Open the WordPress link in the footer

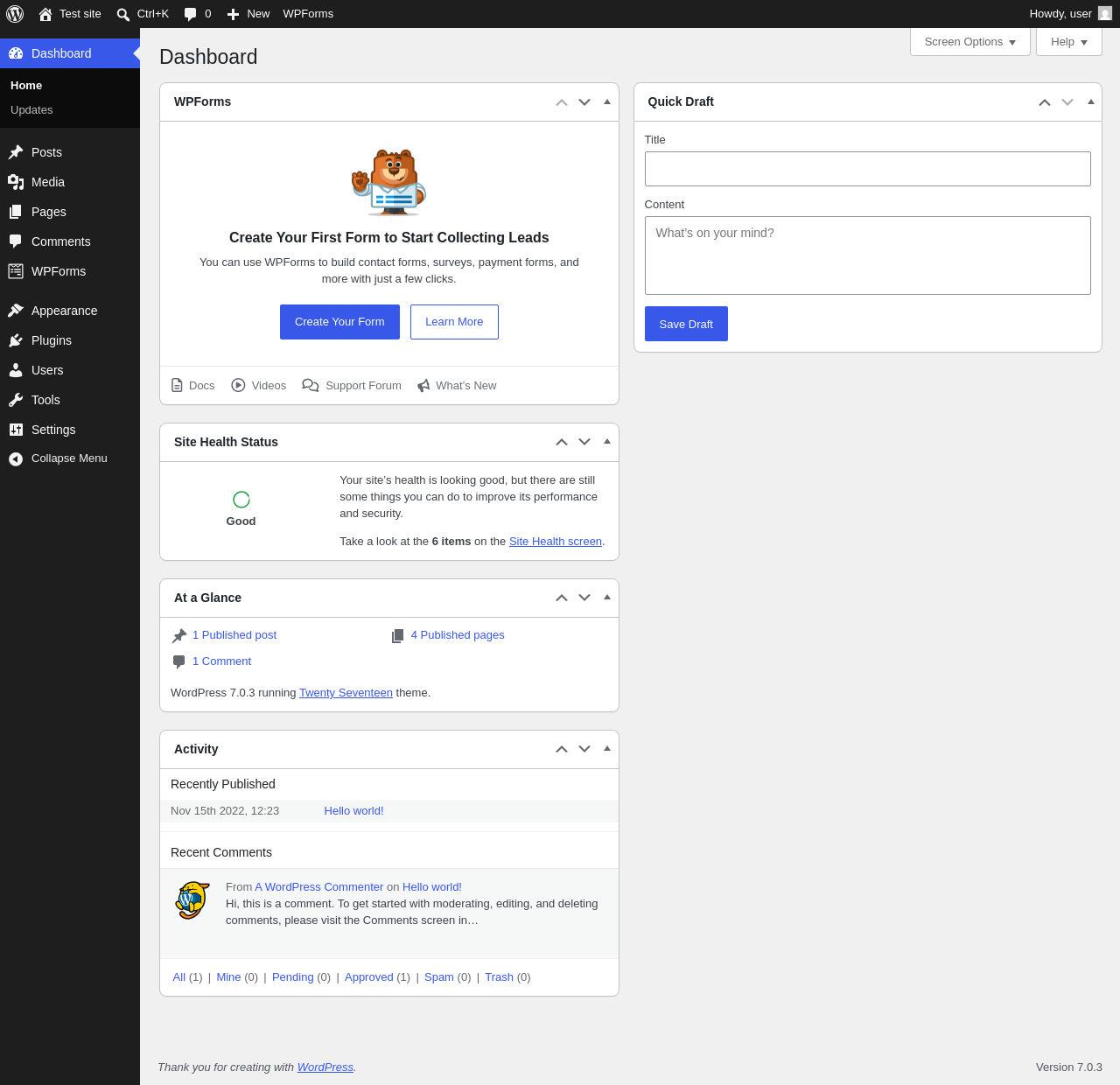[325, 1067]
